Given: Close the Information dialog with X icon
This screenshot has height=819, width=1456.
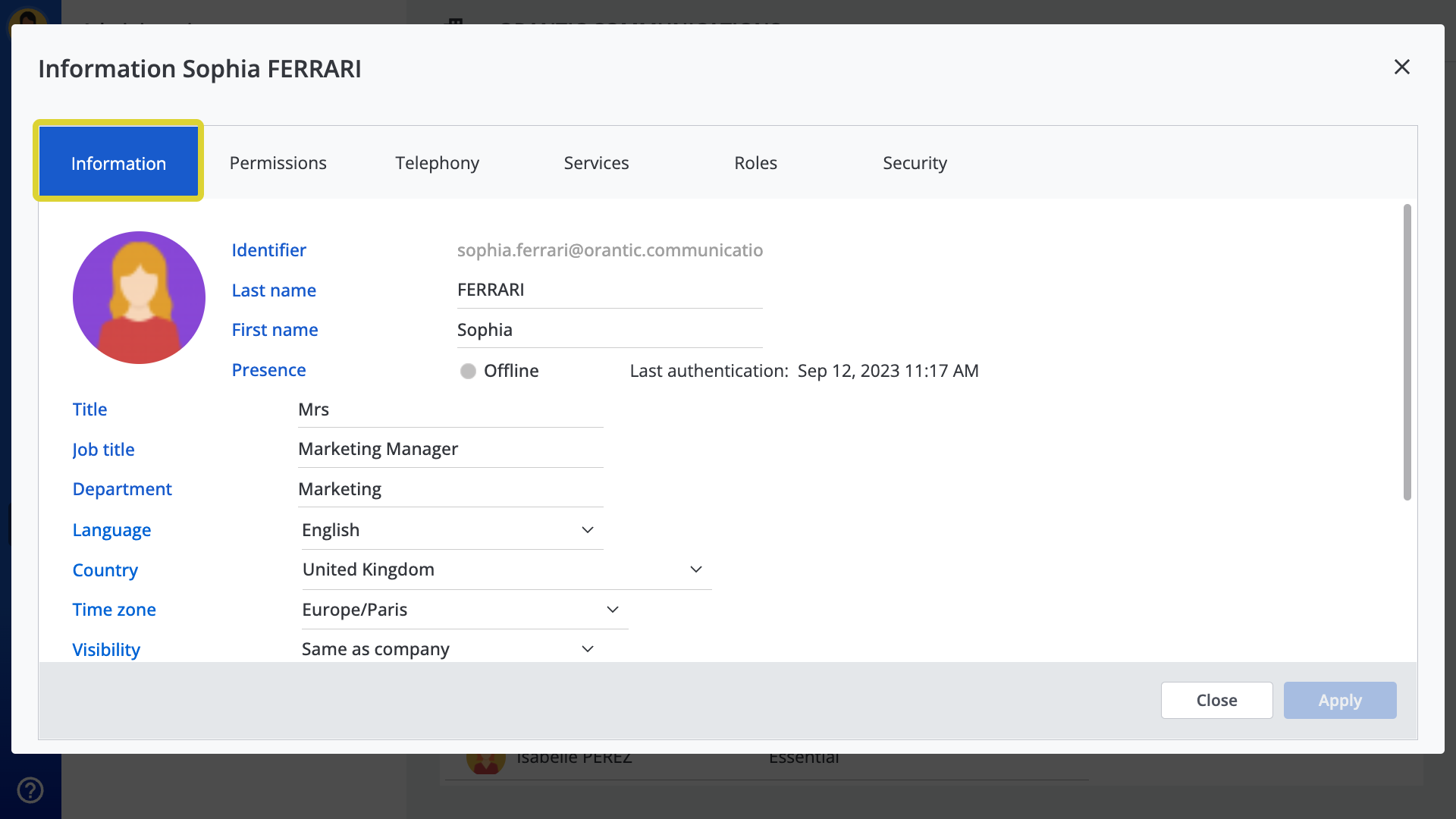Looking at the screenshot, I should (1401, 67).
